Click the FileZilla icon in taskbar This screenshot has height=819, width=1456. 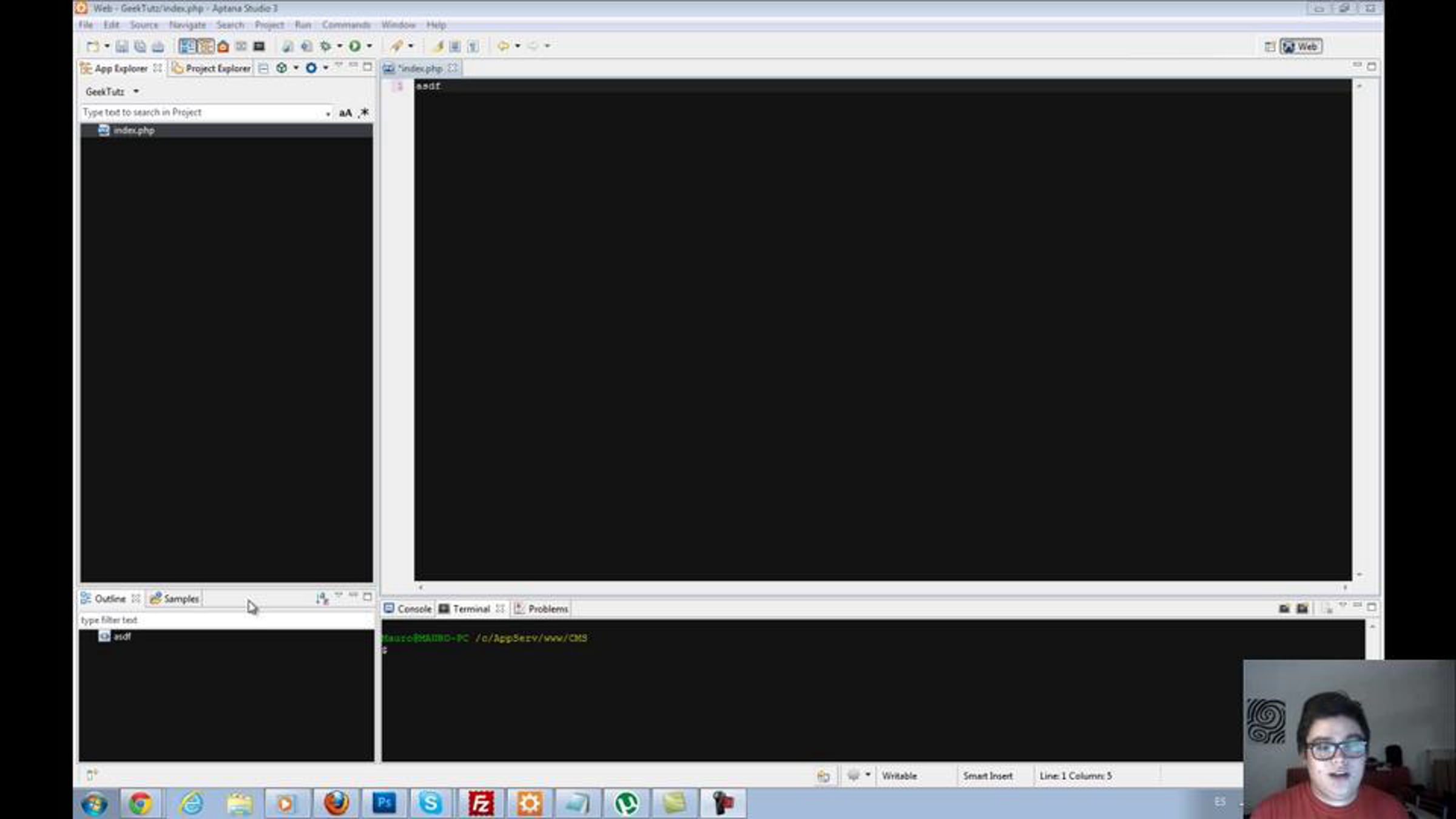click(480, 804)
